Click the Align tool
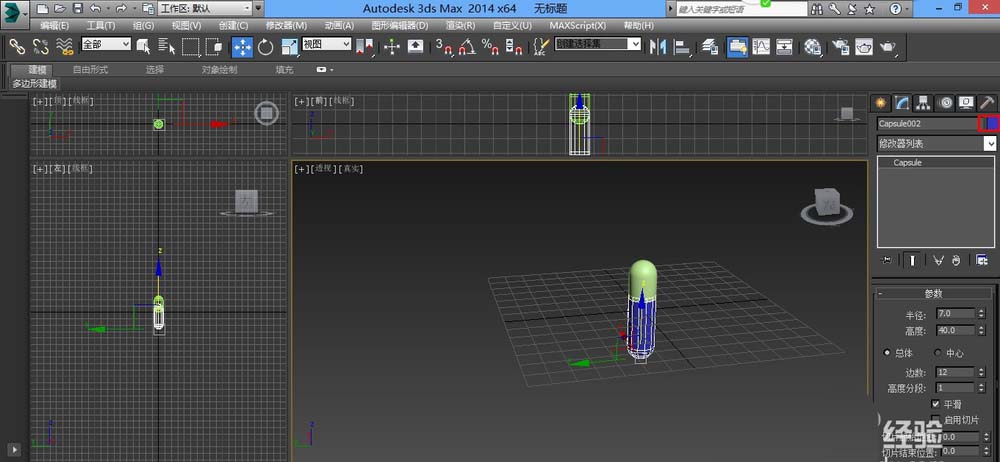Screen dimensions: 1000x462 click(683, 47)
